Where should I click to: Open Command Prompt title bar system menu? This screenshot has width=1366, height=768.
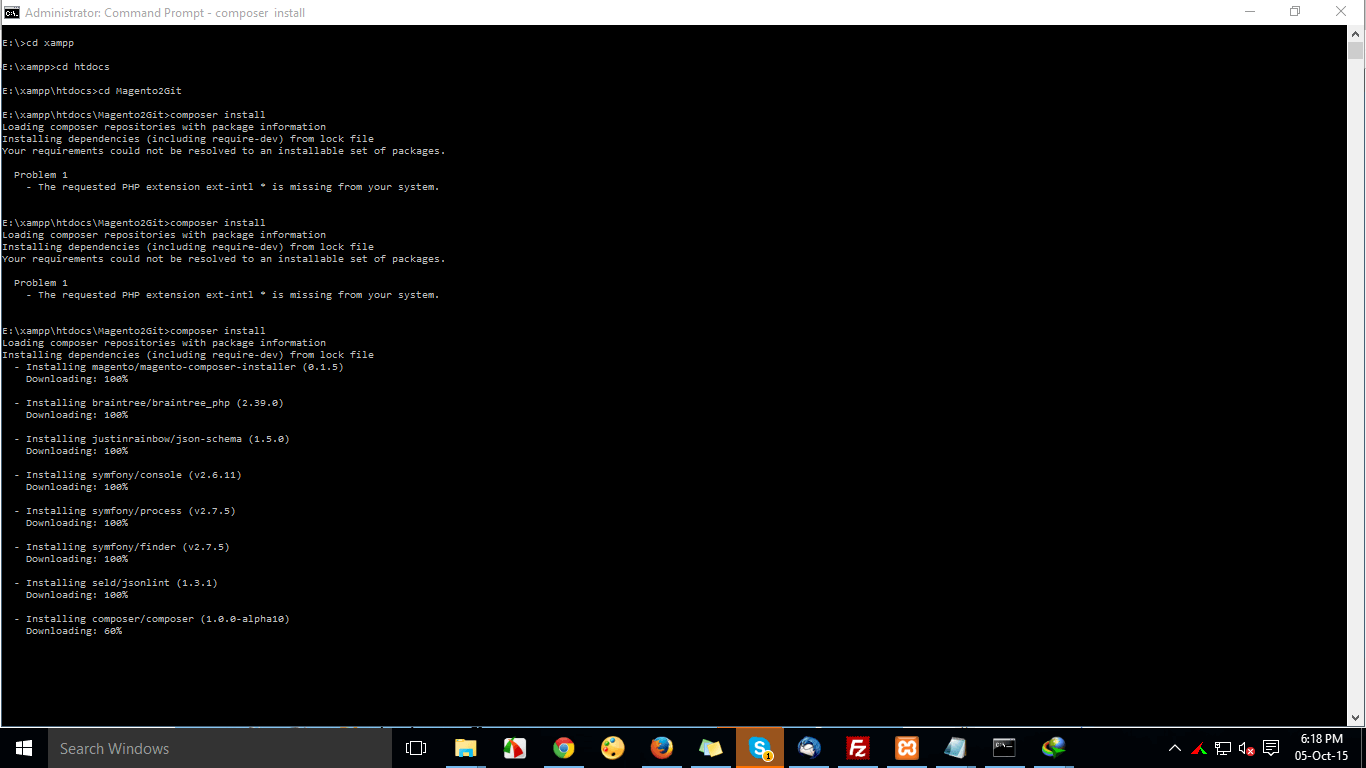pos(12,12)
